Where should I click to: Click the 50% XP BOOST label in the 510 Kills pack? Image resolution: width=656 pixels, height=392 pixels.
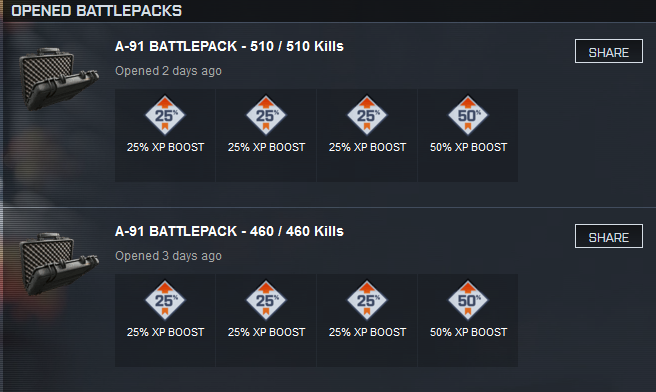click(468, 147)
